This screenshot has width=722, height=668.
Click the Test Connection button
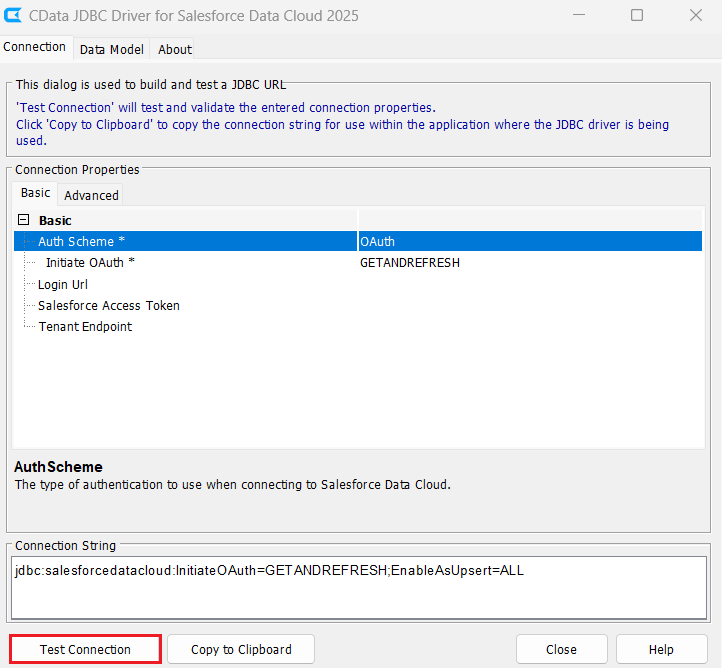tap(85, 649)
